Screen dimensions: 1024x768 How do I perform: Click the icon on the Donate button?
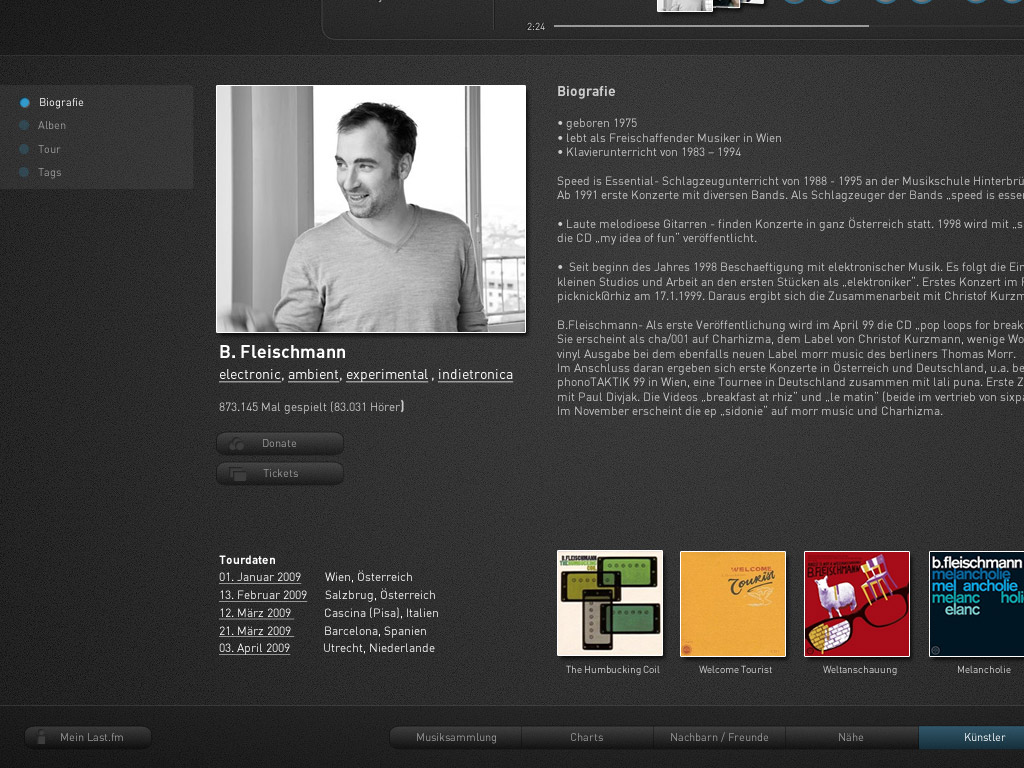[236, 443]
